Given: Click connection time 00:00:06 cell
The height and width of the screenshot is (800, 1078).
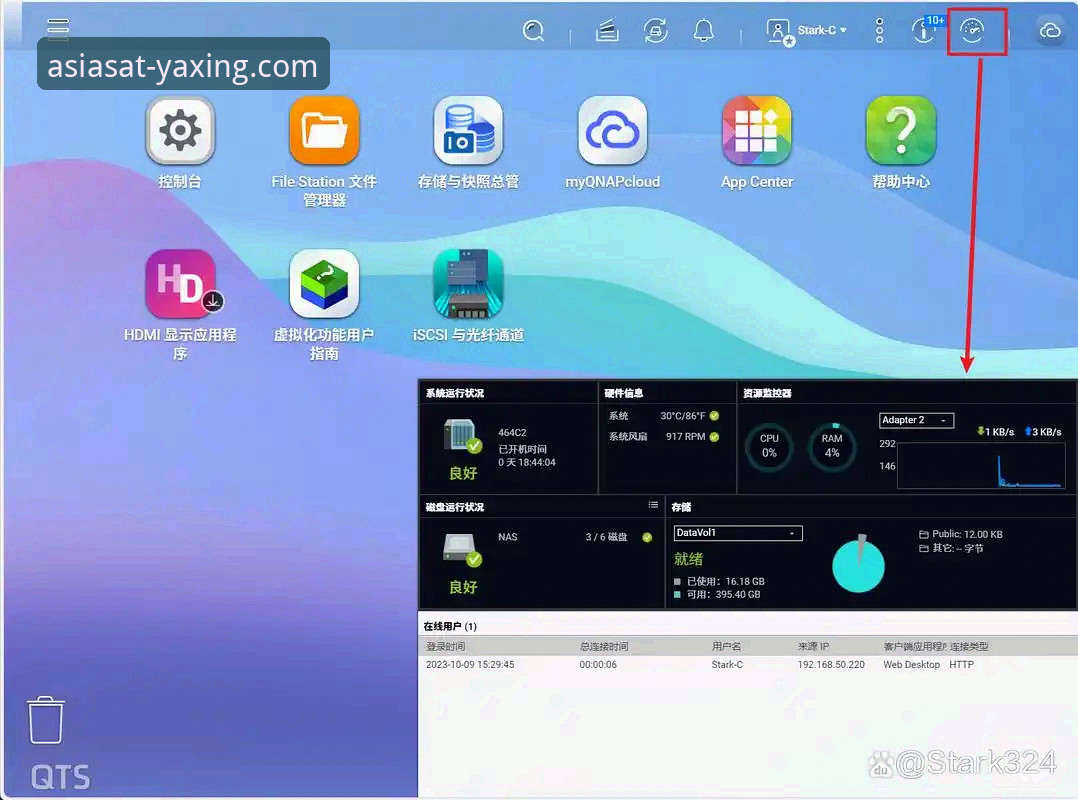Looking at the screenshot, I should pyautogui.click(x=597, y=665).
